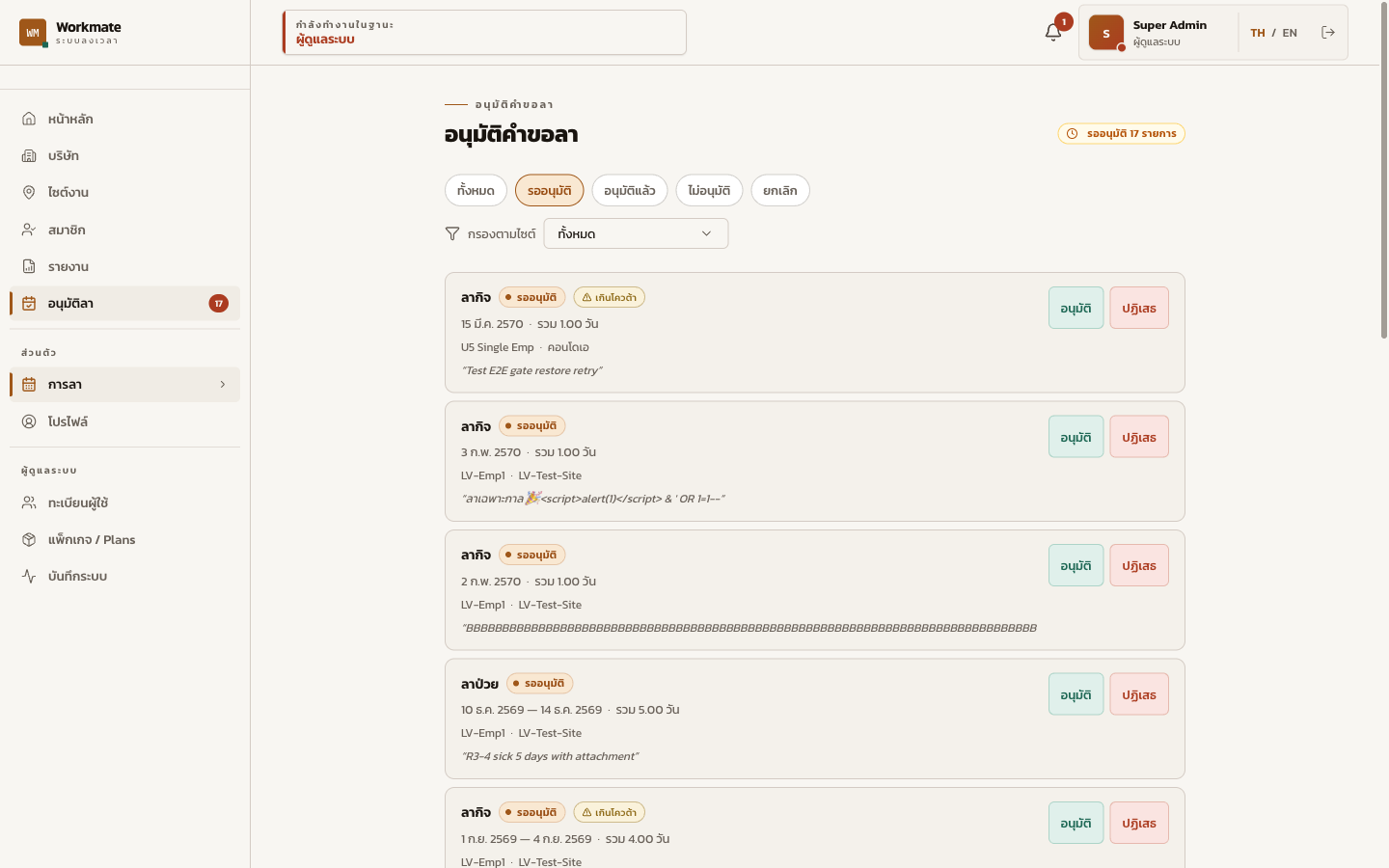Click the map pin icon beside ไซต์งาน

coord(29,192)
